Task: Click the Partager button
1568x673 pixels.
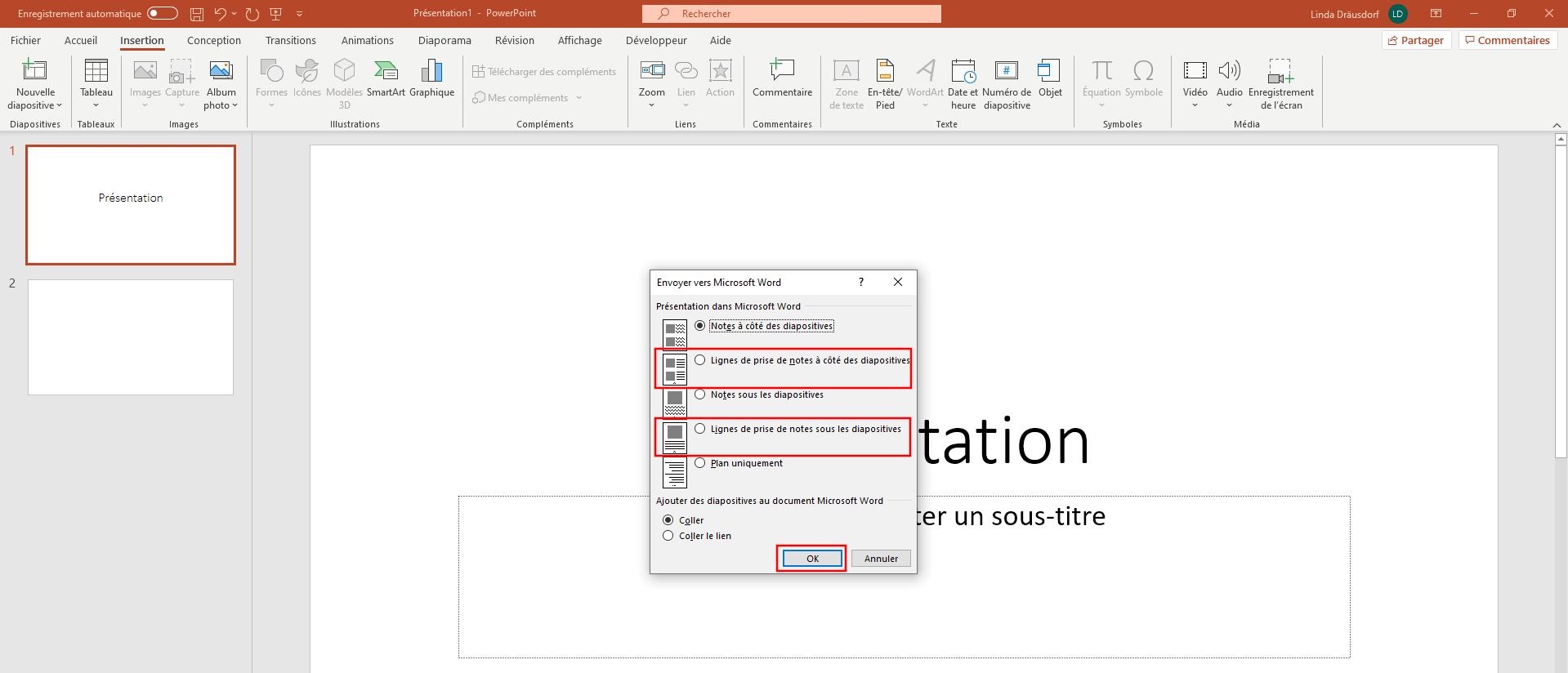Action: tap(1417, 40)
